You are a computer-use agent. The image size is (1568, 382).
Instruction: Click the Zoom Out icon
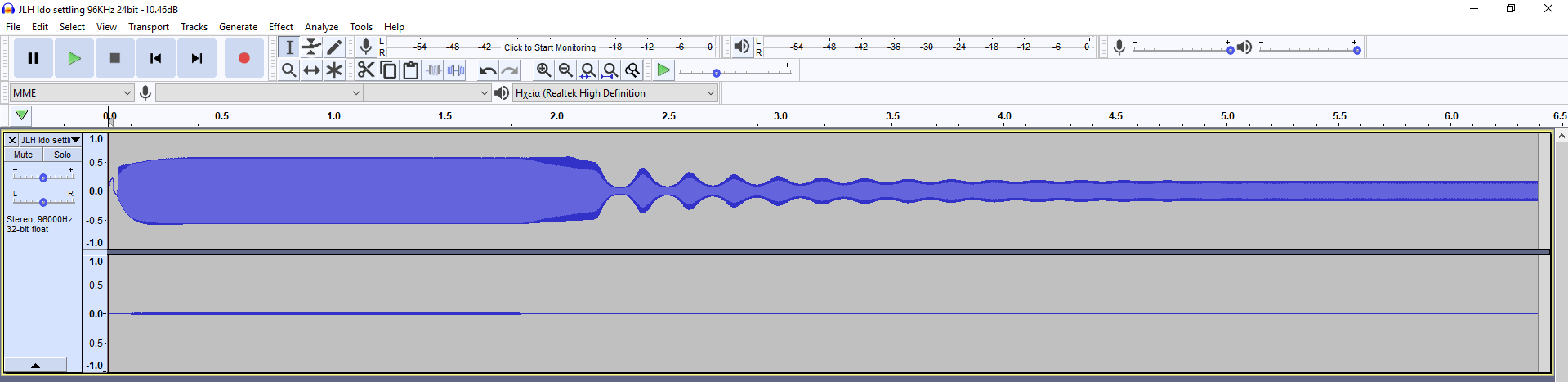tap(565, 70)
